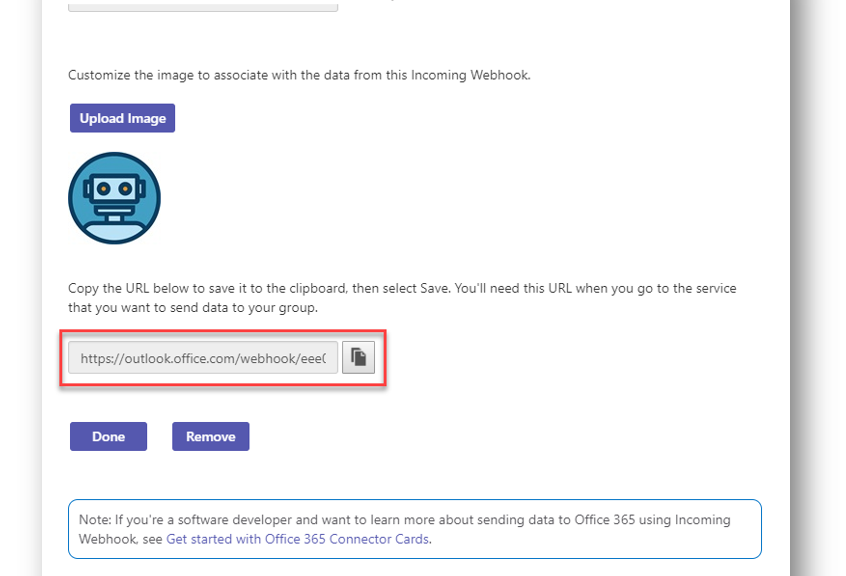
Task: Click the robot avatar webhook image
Action: click(114, 198)
